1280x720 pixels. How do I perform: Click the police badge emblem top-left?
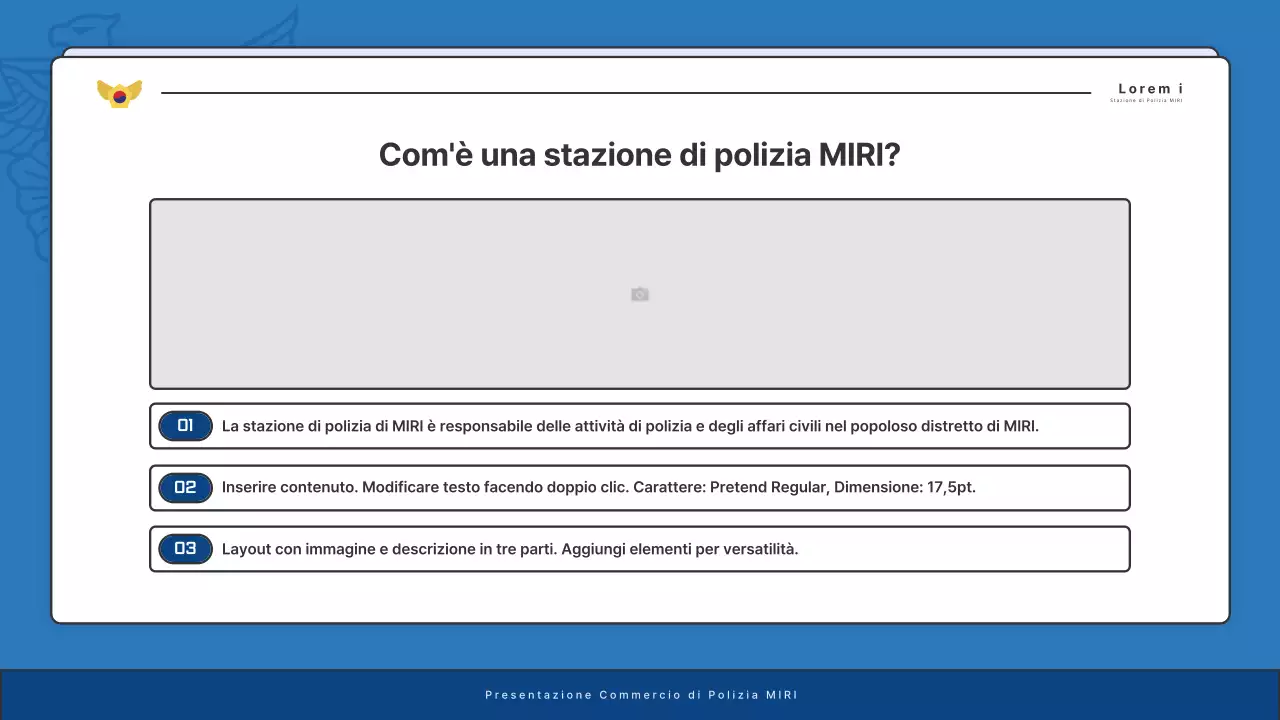click(x=119, y=92)
